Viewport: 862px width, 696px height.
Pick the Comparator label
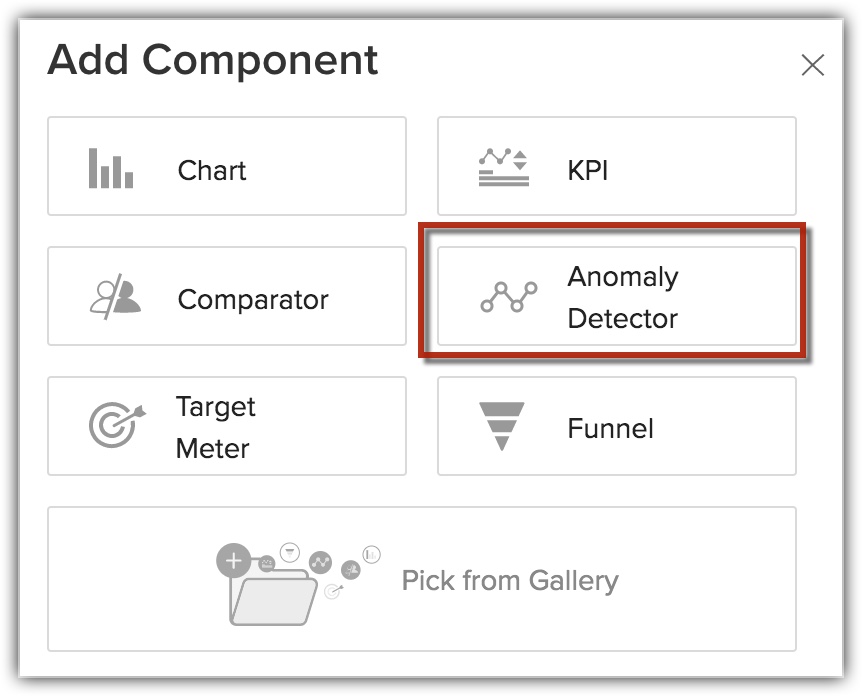point(253,299)
